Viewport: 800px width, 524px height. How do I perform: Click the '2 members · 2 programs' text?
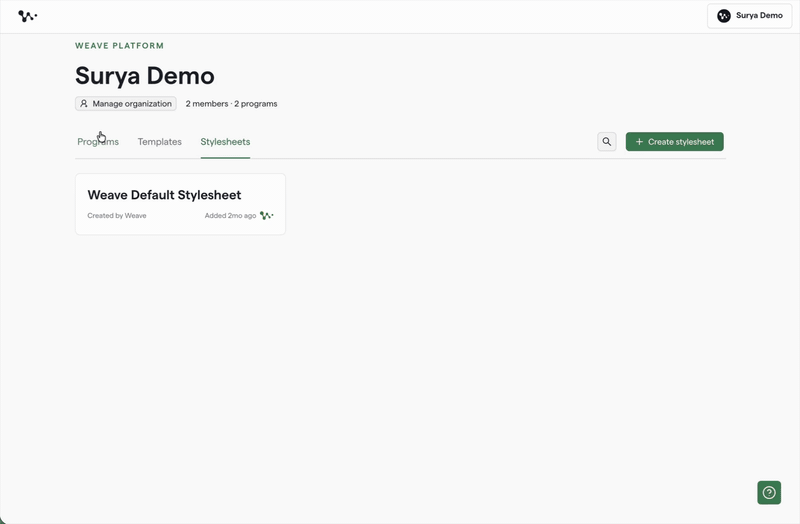[x=232, y=104]
